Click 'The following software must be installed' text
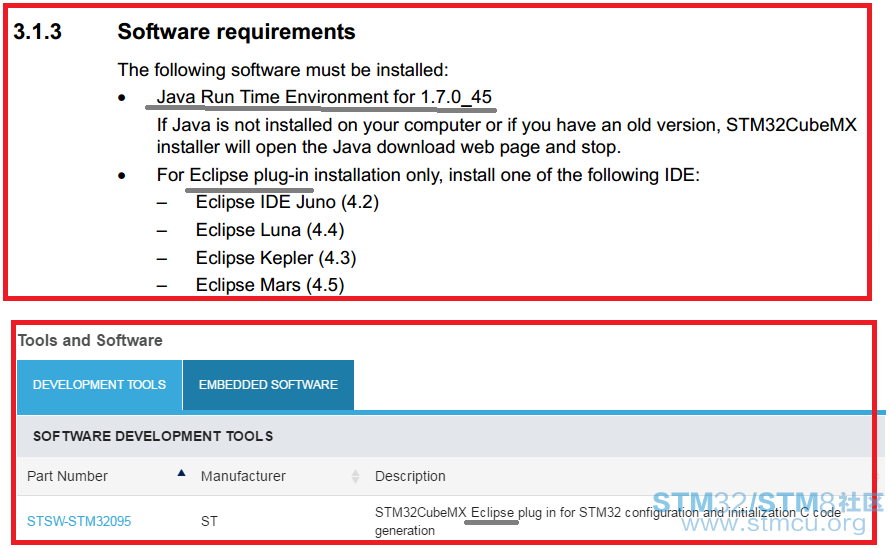 (x=283, y=70)
